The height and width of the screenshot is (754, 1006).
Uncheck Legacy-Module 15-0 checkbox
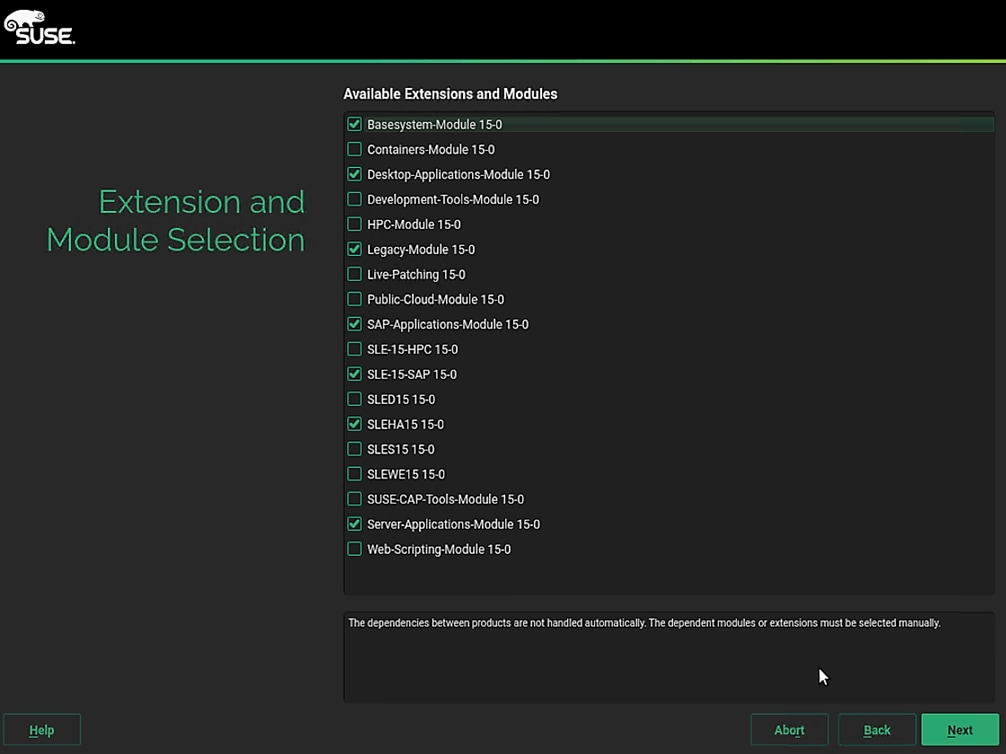click(354, 249)
